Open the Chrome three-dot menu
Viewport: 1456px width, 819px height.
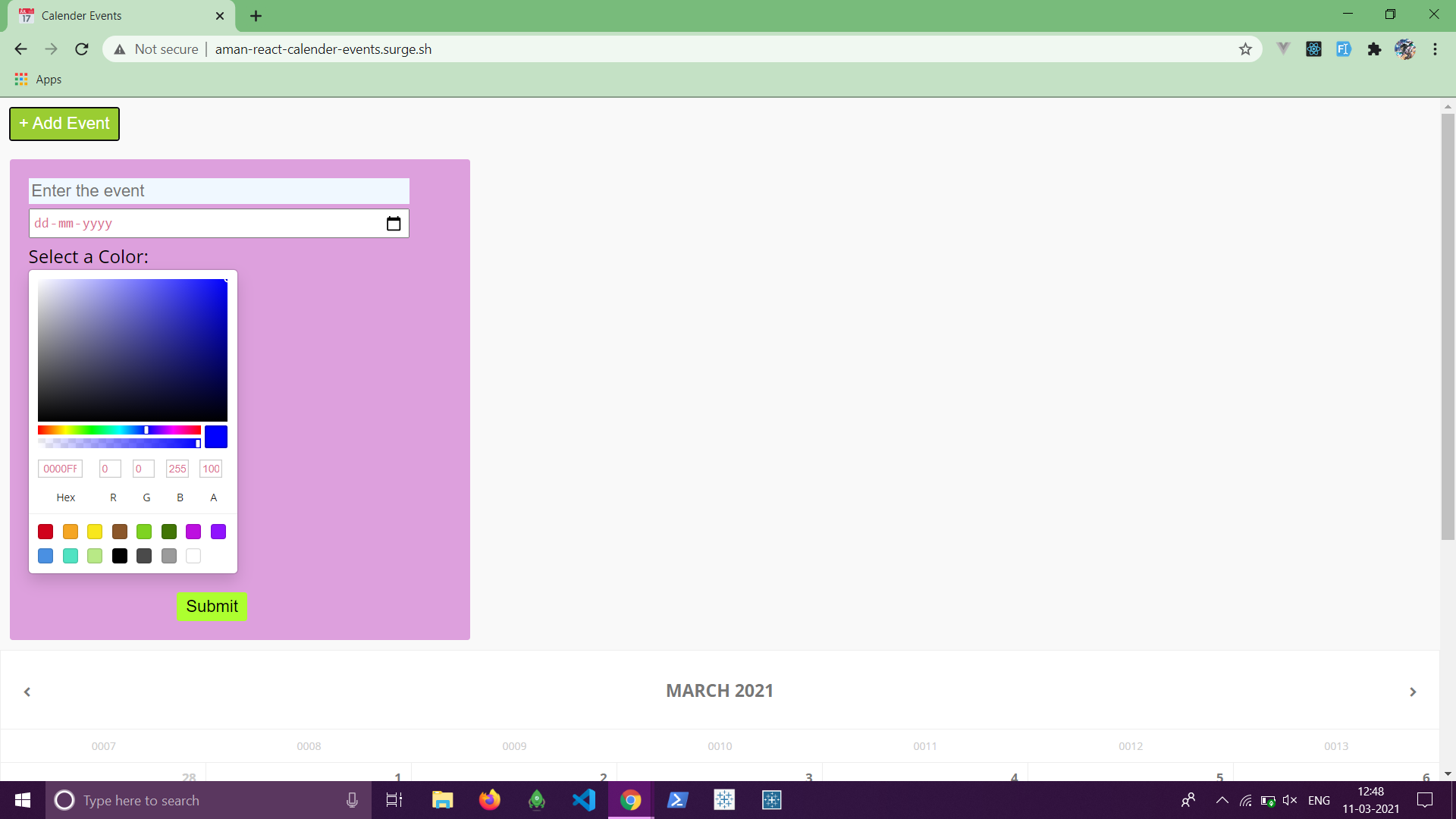(x=1435, y=49)
